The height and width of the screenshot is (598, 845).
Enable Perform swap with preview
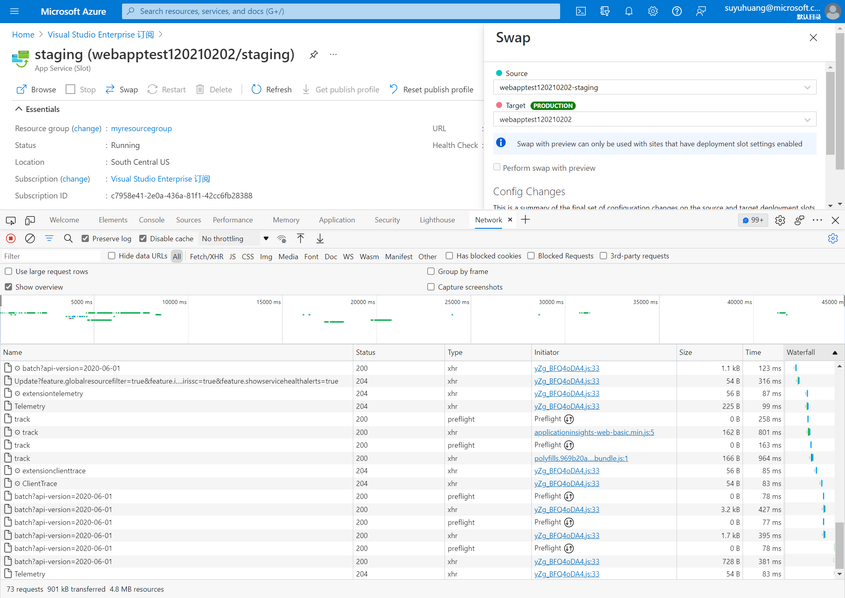pyautogui.click(x=497, y=168)
